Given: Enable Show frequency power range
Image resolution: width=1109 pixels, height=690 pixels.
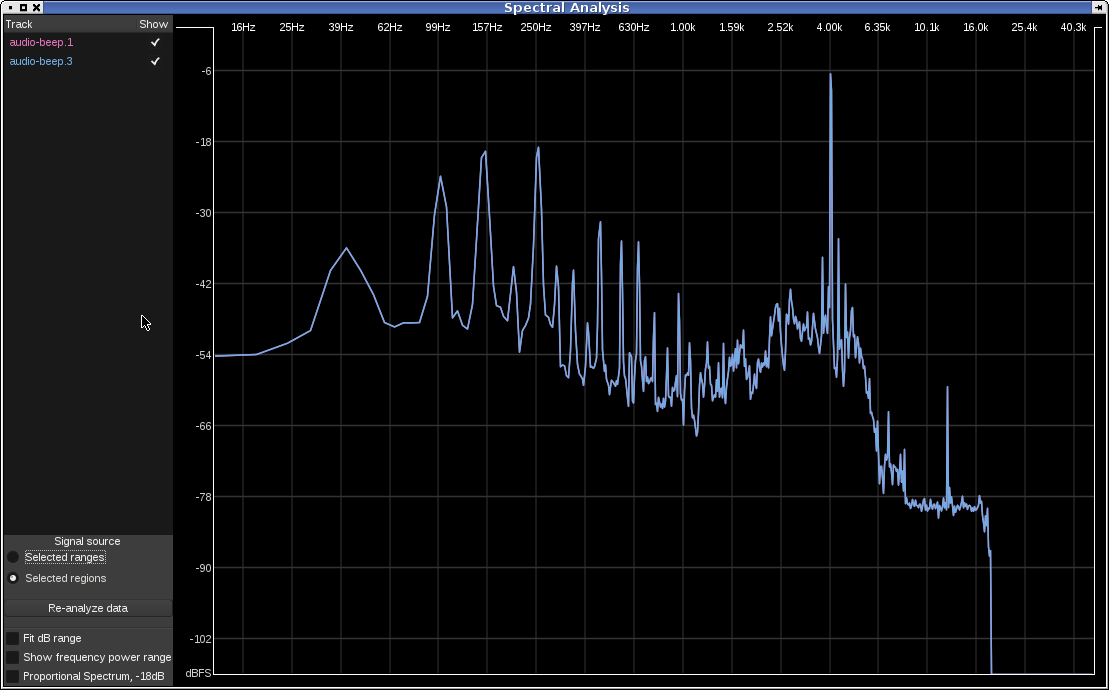Looking at the screenshot, I should (13, 658).
